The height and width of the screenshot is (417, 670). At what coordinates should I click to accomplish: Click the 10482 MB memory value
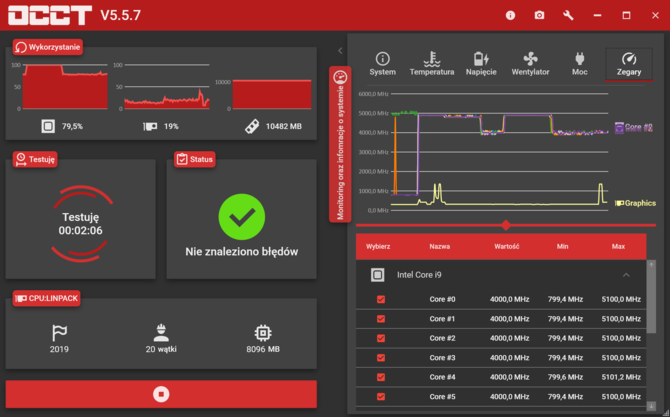click(284, 126)
